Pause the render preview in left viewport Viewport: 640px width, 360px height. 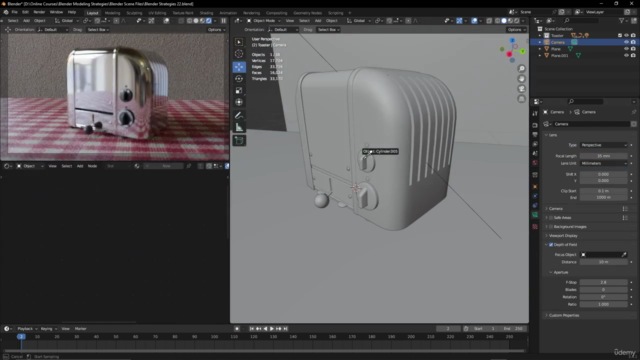coord(224,20)
